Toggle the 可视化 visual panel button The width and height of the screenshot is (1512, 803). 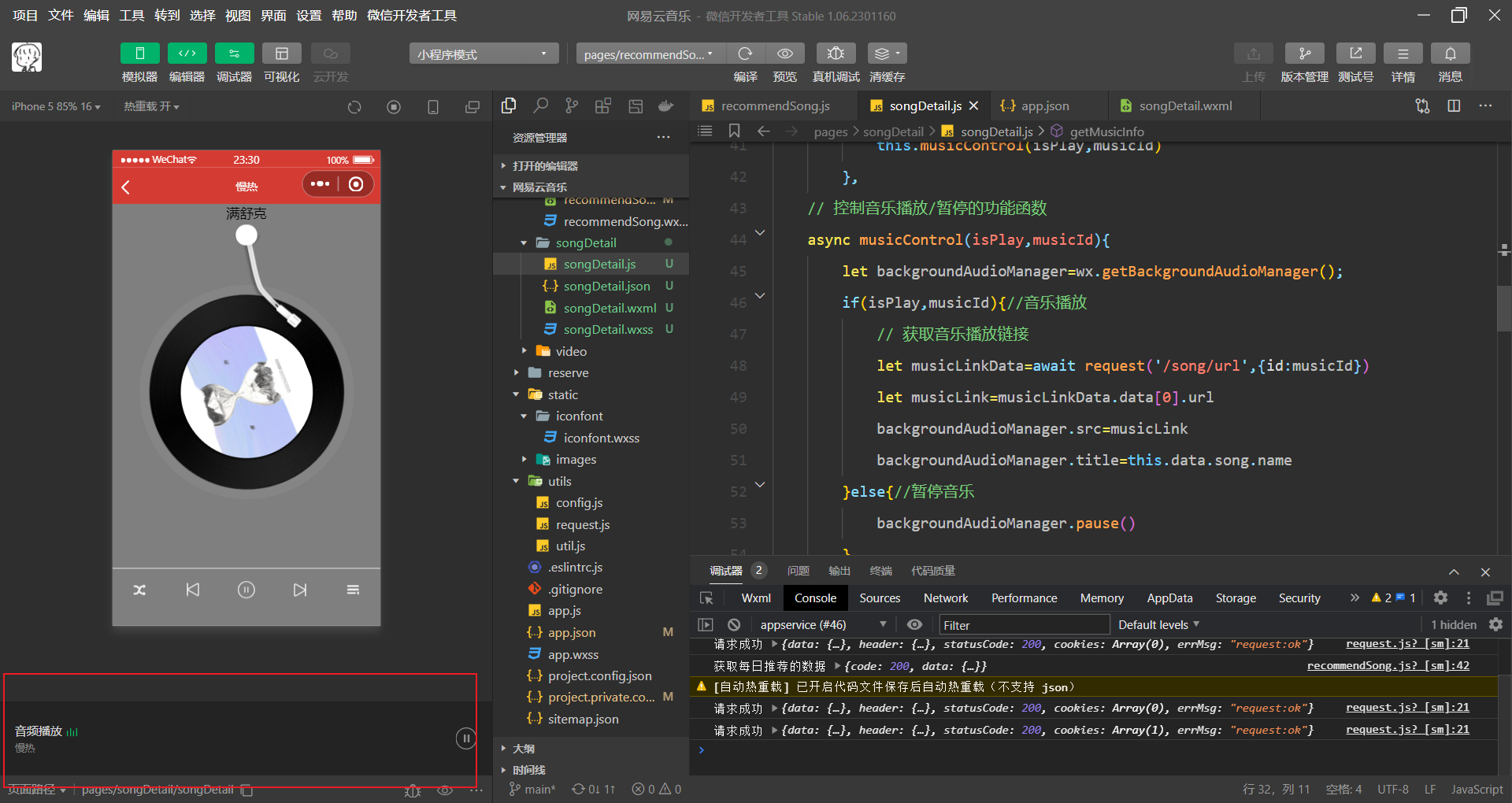[x=281, y=54]
